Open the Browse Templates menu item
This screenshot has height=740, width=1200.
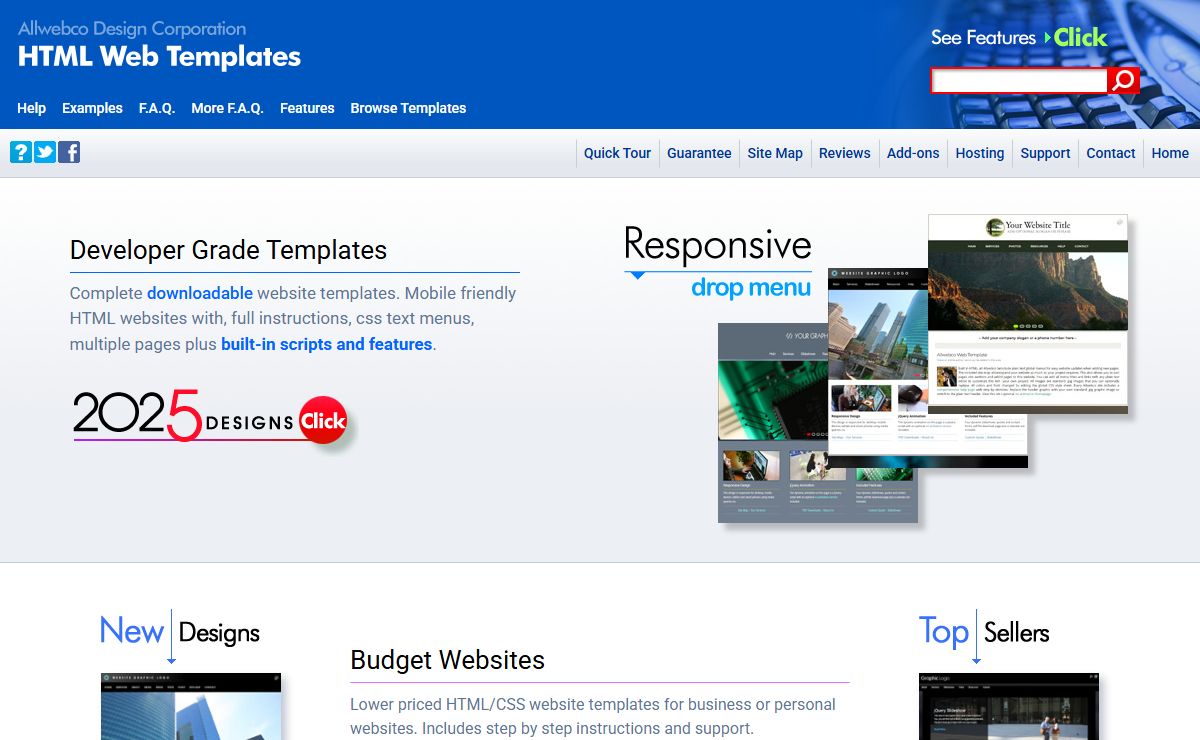(408, 108)
